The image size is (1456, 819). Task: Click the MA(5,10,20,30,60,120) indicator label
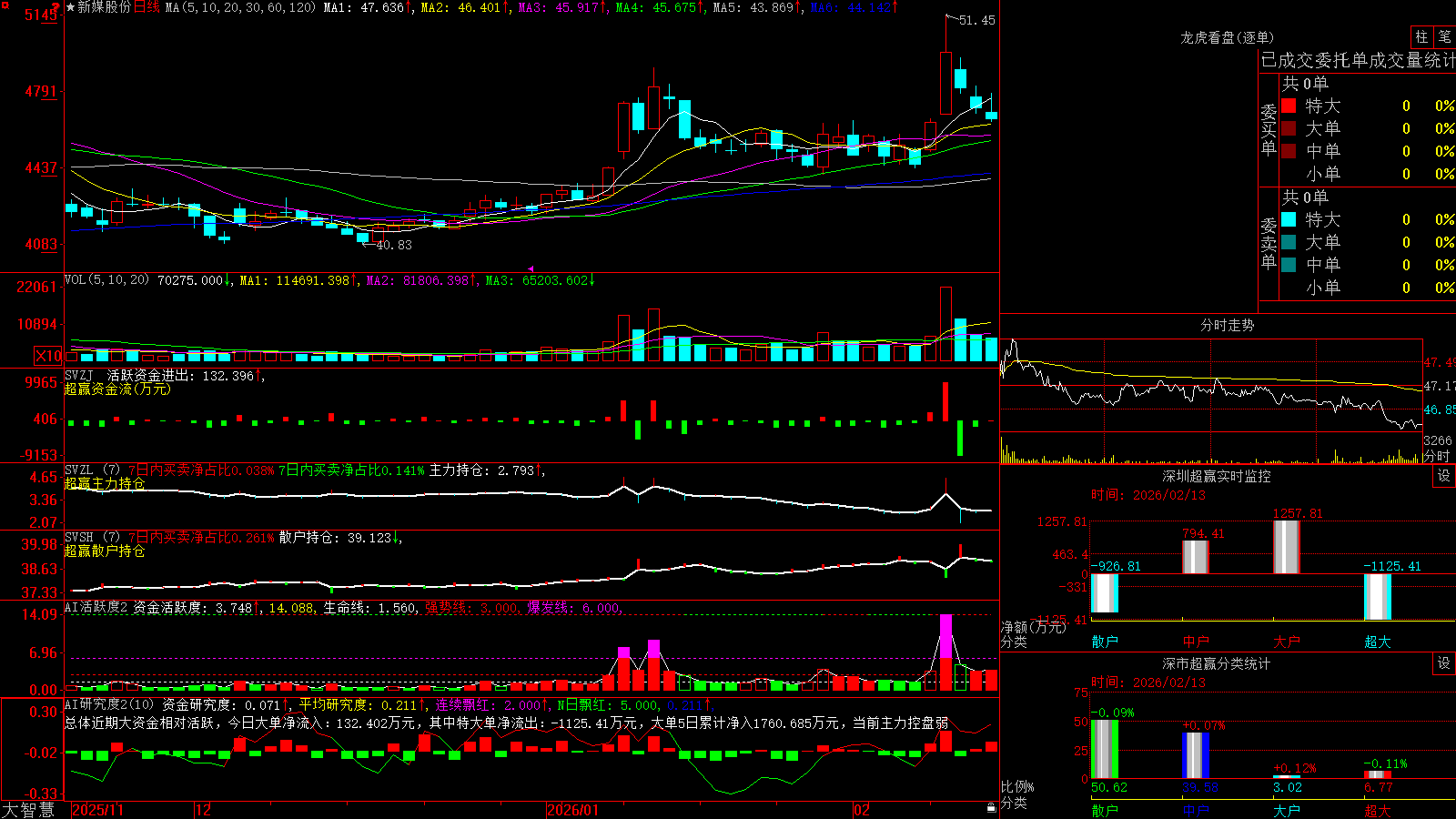pyautogui.click(x=240, y=7)
